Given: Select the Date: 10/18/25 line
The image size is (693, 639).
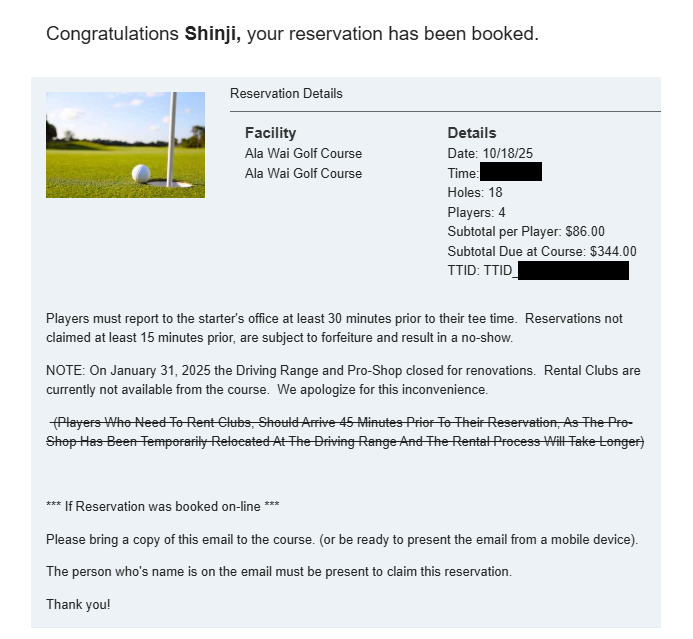Looking at the screenshot, I should pyautogui.click(x=489, y=153).
